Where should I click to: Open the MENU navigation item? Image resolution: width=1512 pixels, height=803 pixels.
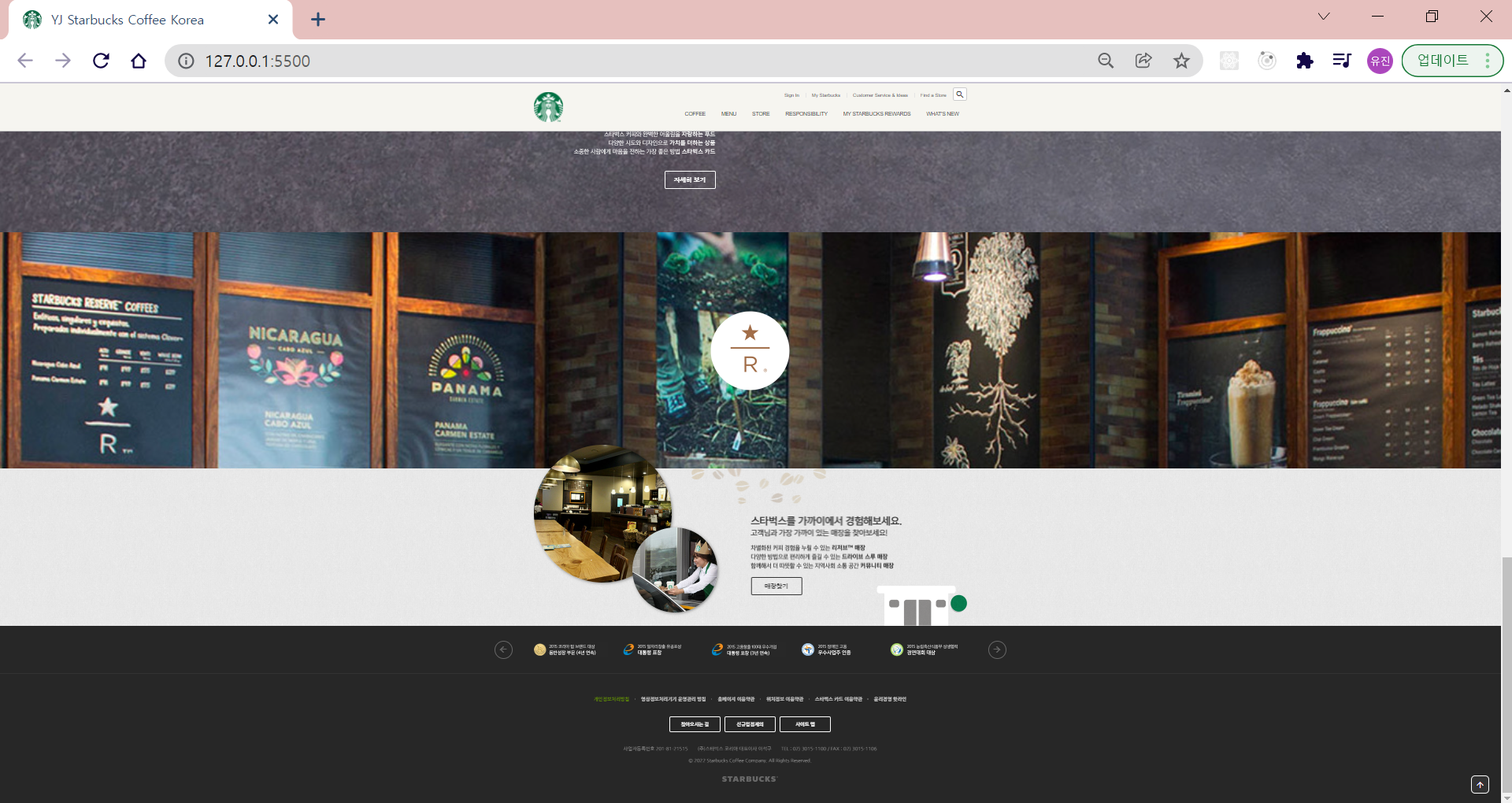pos(728,114)
